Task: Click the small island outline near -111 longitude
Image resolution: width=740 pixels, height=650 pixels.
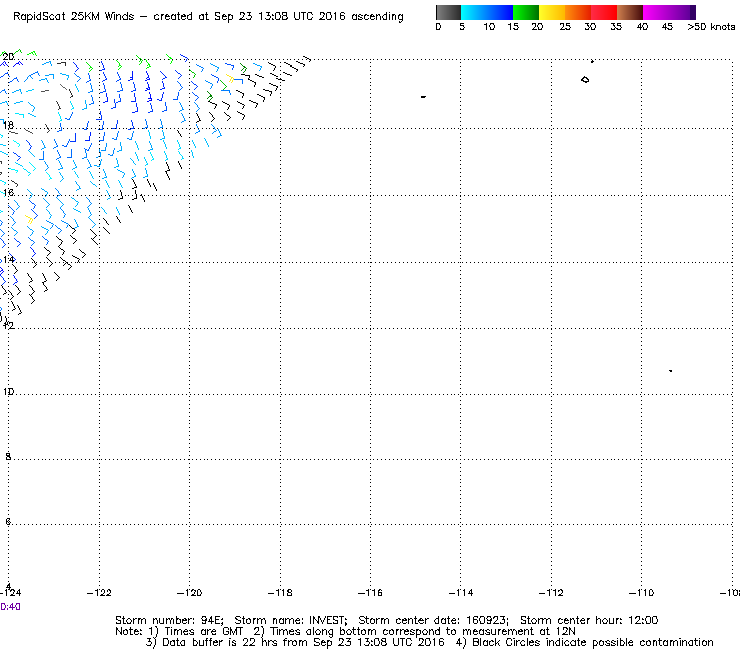Action: [585, 80]
